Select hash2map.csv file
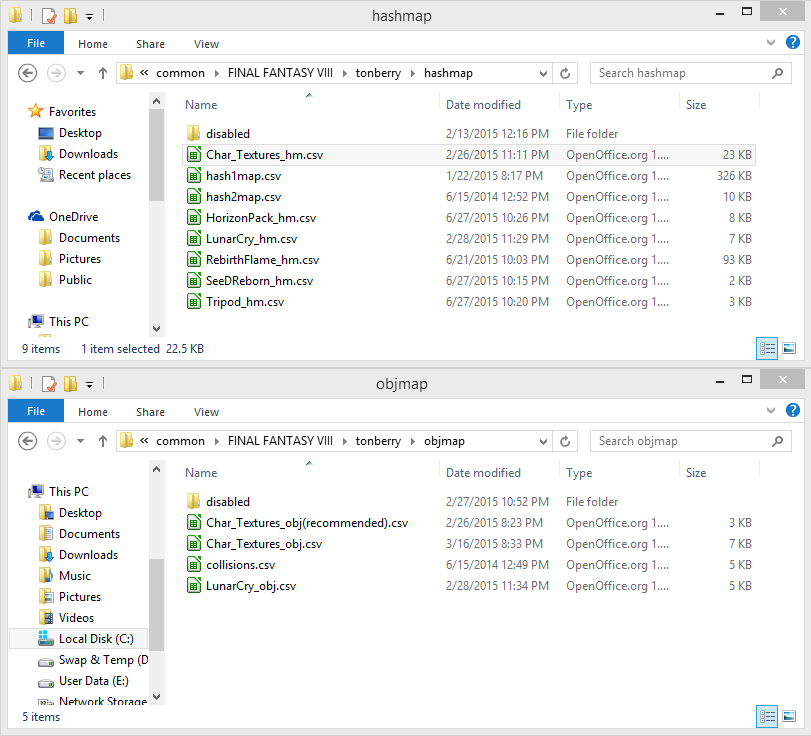811x736 pixels. point(469,197)
